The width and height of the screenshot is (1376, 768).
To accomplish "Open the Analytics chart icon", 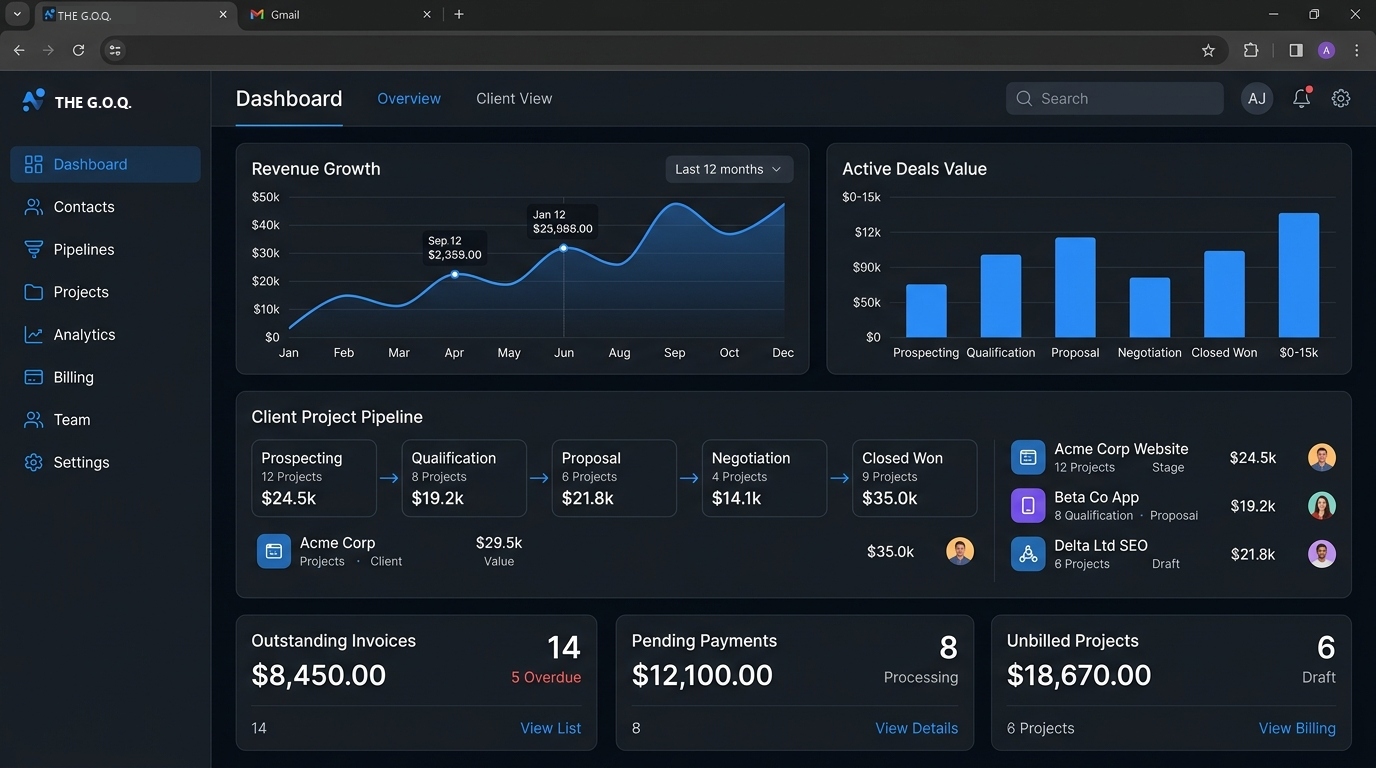I will coord(34,335).
